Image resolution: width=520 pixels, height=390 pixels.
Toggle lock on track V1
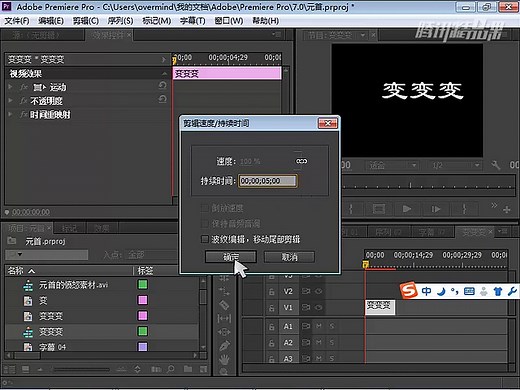[x=272, y=308]
